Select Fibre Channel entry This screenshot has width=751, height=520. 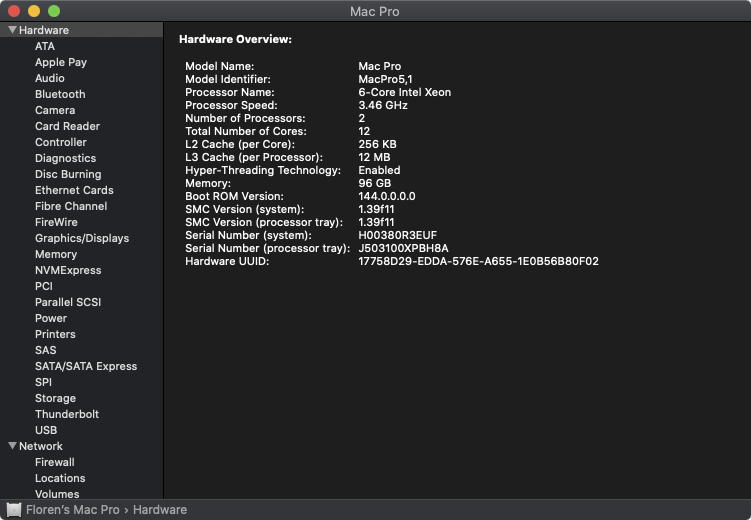[x=71, y=206]
